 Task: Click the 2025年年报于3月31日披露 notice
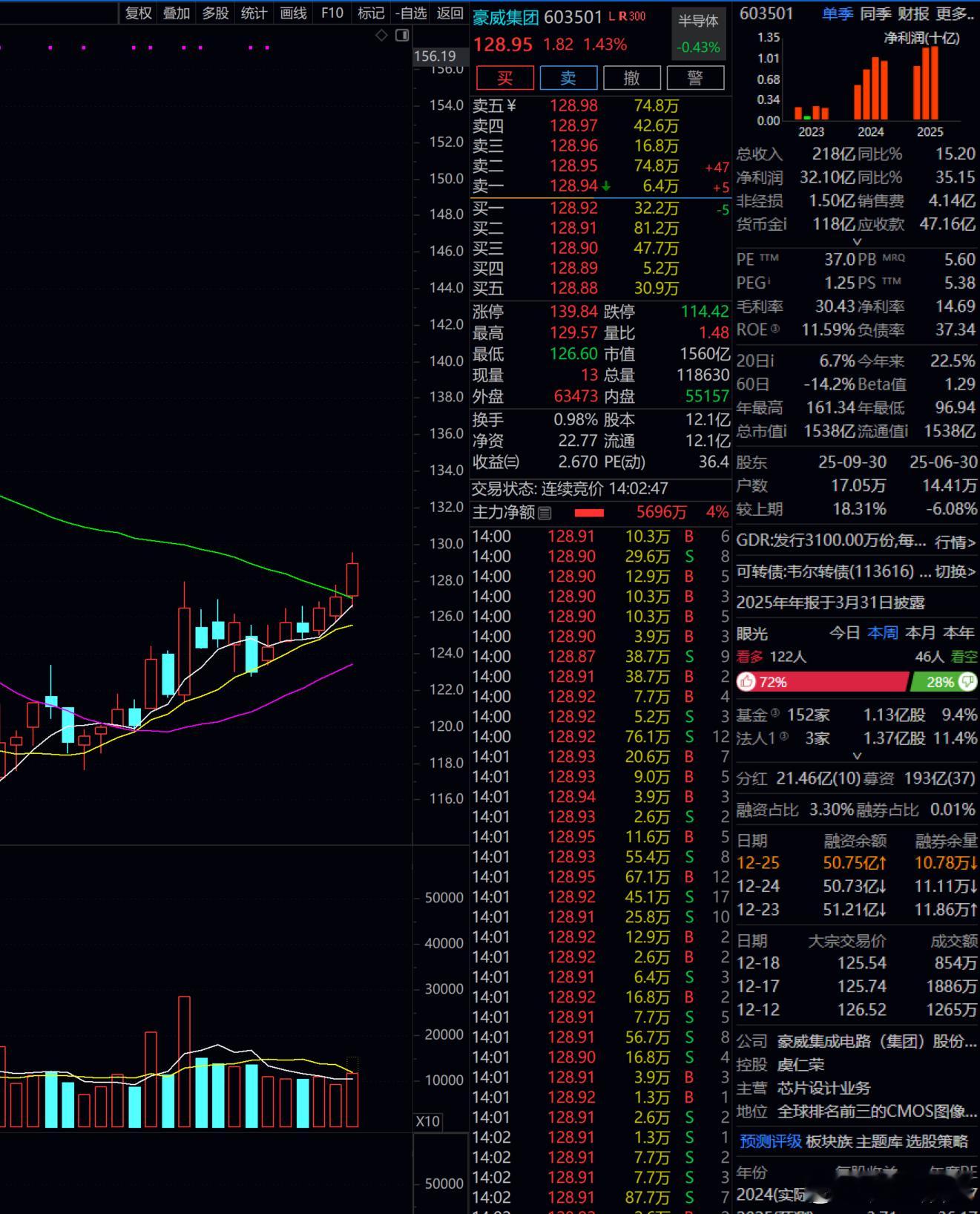(831, 603)
